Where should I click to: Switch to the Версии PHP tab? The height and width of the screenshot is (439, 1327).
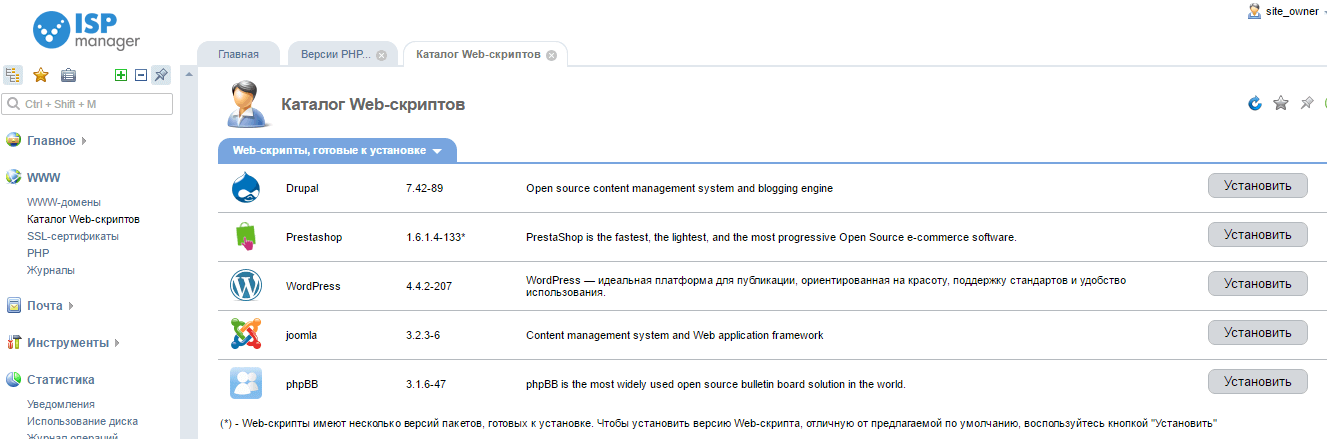pyautogui.click(x=335, y=54)
